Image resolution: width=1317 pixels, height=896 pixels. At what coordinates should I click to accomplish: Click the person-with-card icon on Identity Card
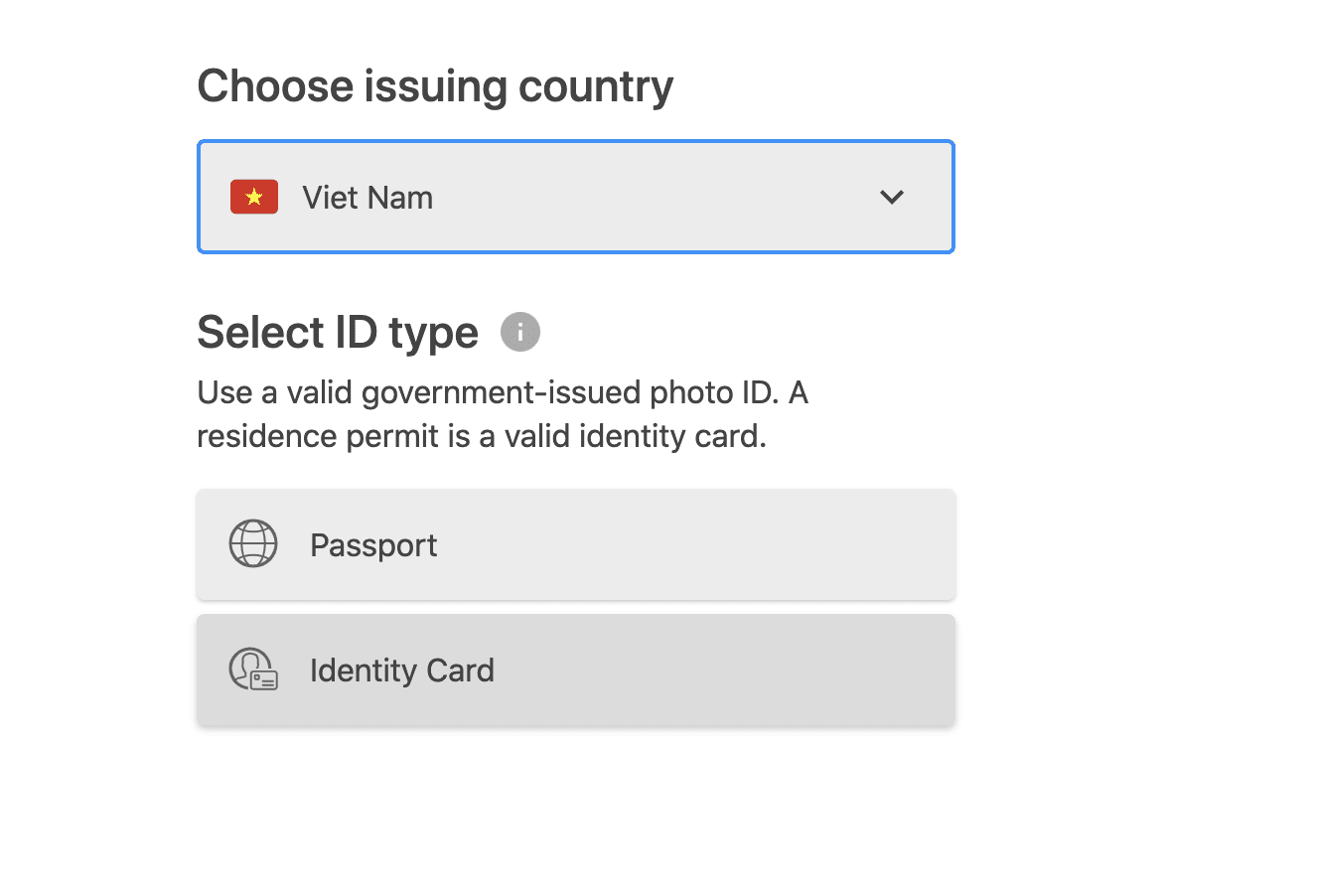(253, 670)
